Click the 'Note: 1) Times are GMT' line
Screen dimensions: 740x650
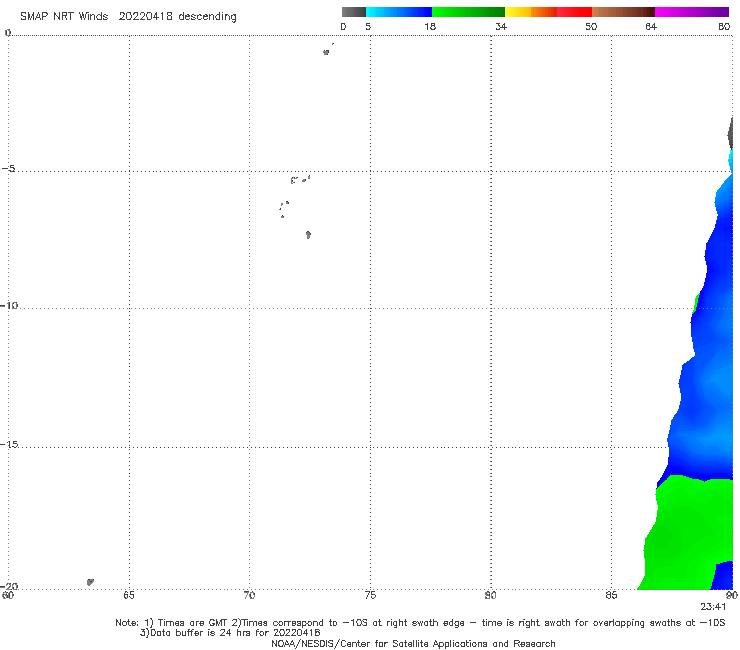(x=420, y=623)
